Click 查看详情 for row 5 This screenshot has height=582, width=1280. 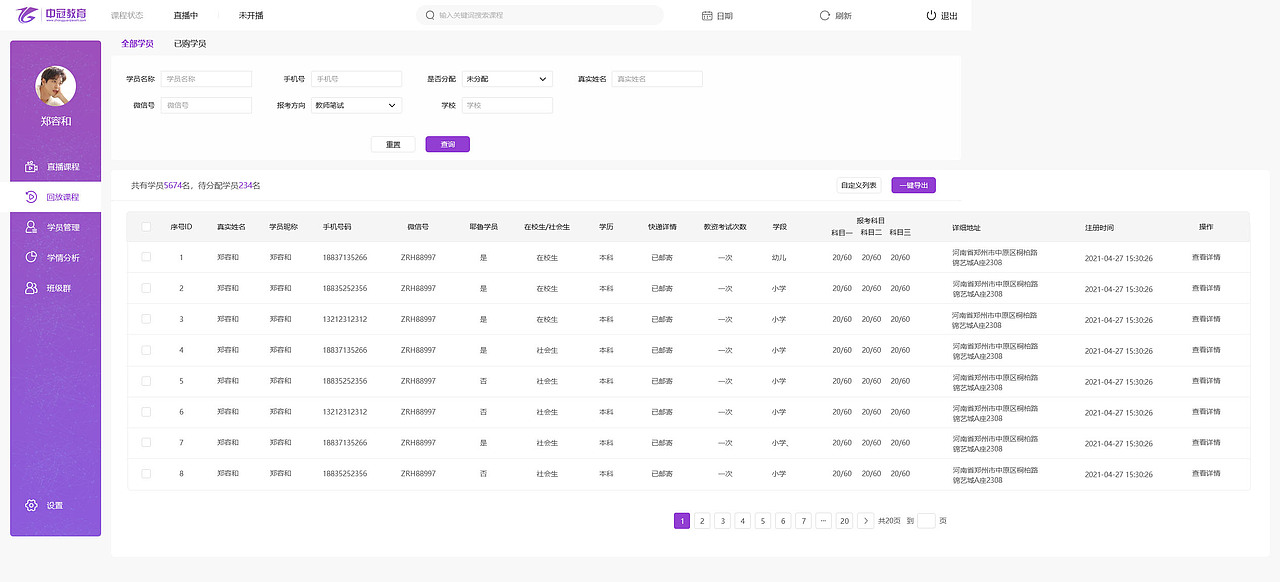pyautogui.click(x=1206, y=381)
